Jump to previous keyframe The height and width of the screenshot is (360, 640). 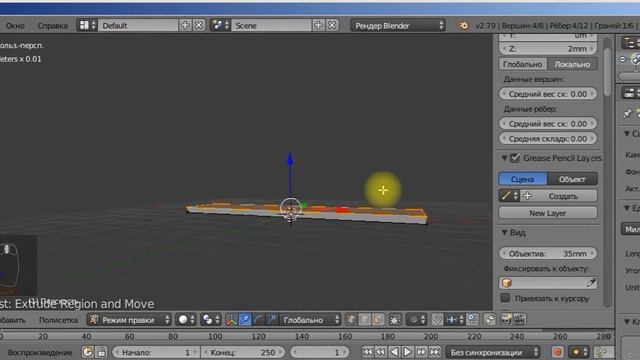point(381,352)
